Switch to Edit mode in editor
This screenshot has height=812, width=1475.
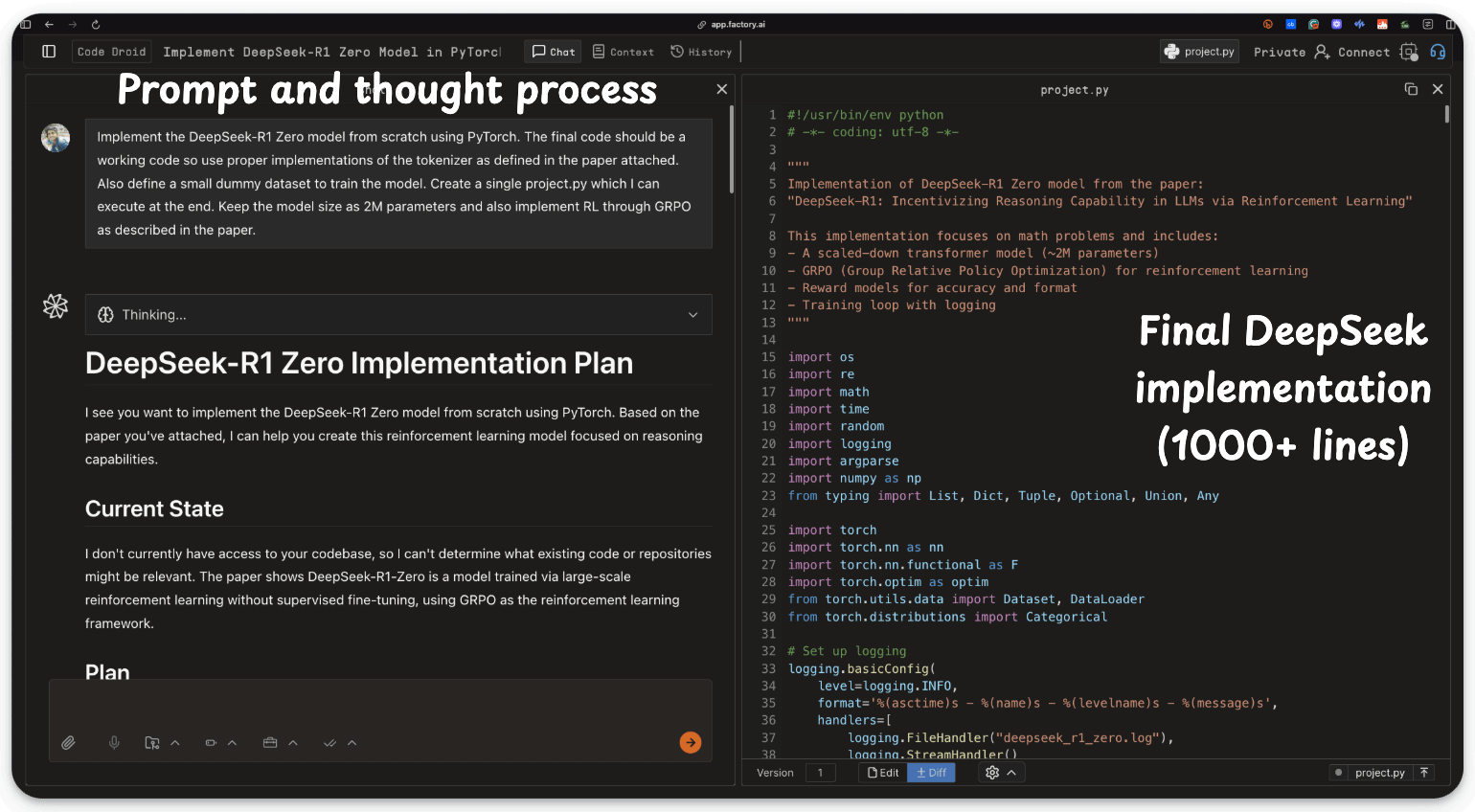pyautogui.click(x=883, y=773)
